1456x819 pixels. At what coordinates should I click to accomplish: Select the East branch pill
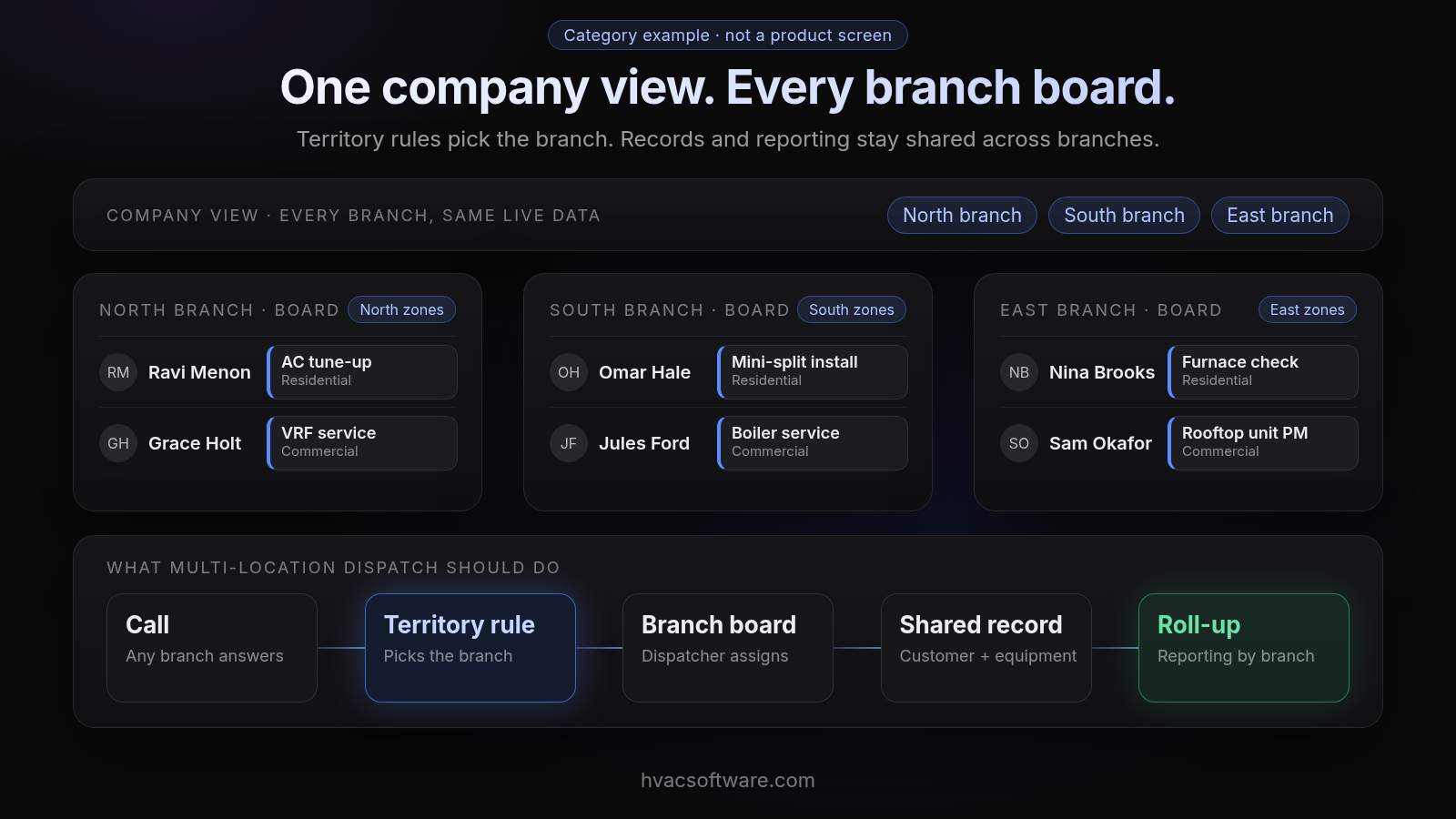[x=1279, y=216]
